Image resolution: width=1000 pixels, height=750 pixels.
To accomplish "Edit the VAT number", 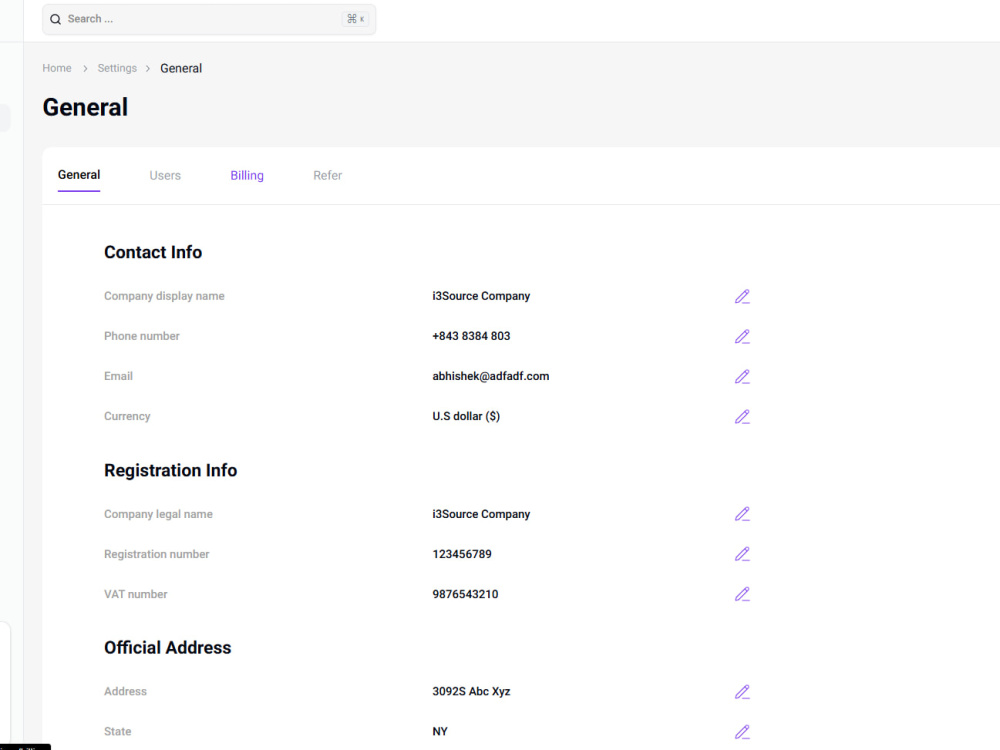I will [x=742, y=594].
